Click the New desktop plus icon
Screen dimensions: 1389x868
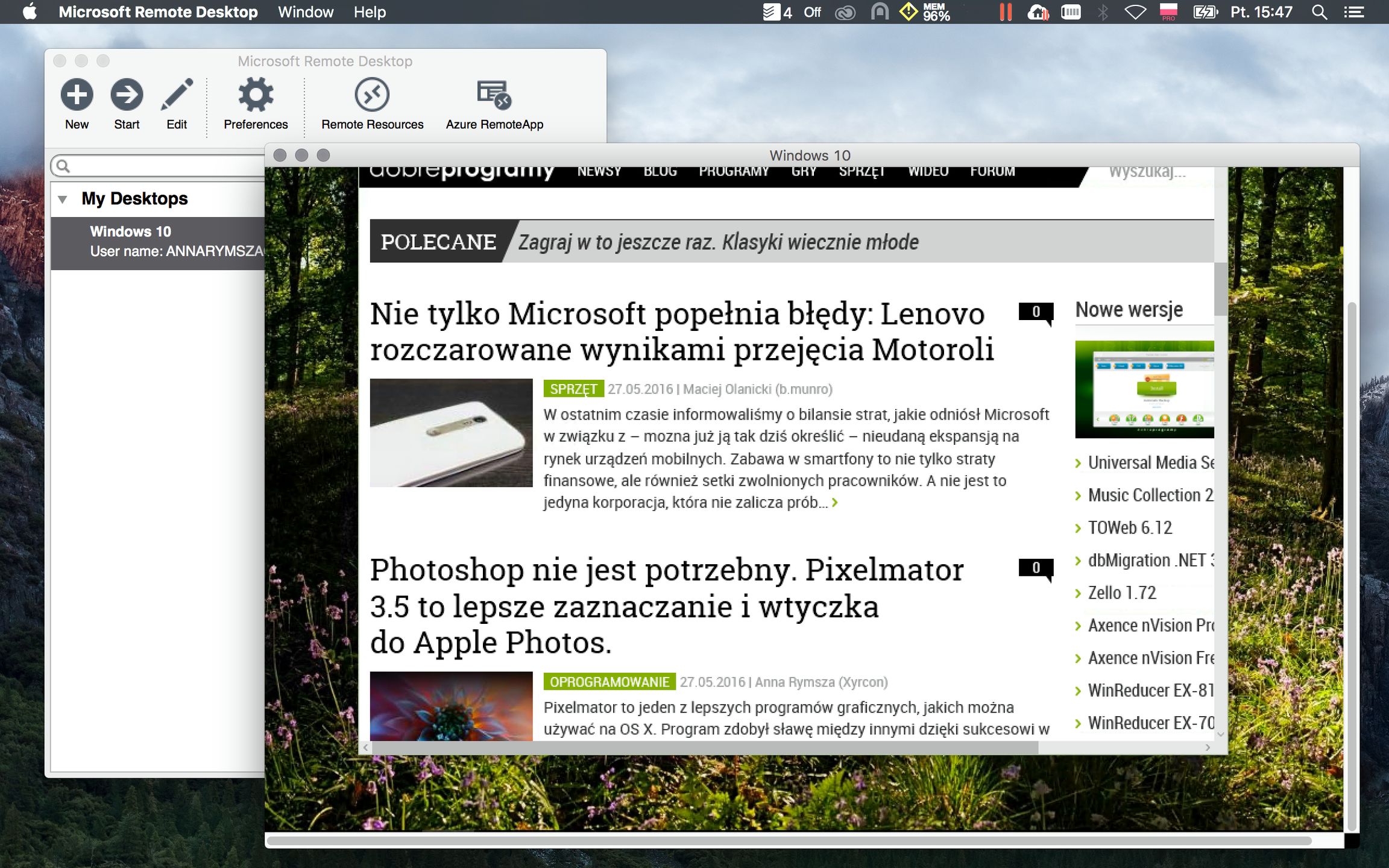coord(77,95)
